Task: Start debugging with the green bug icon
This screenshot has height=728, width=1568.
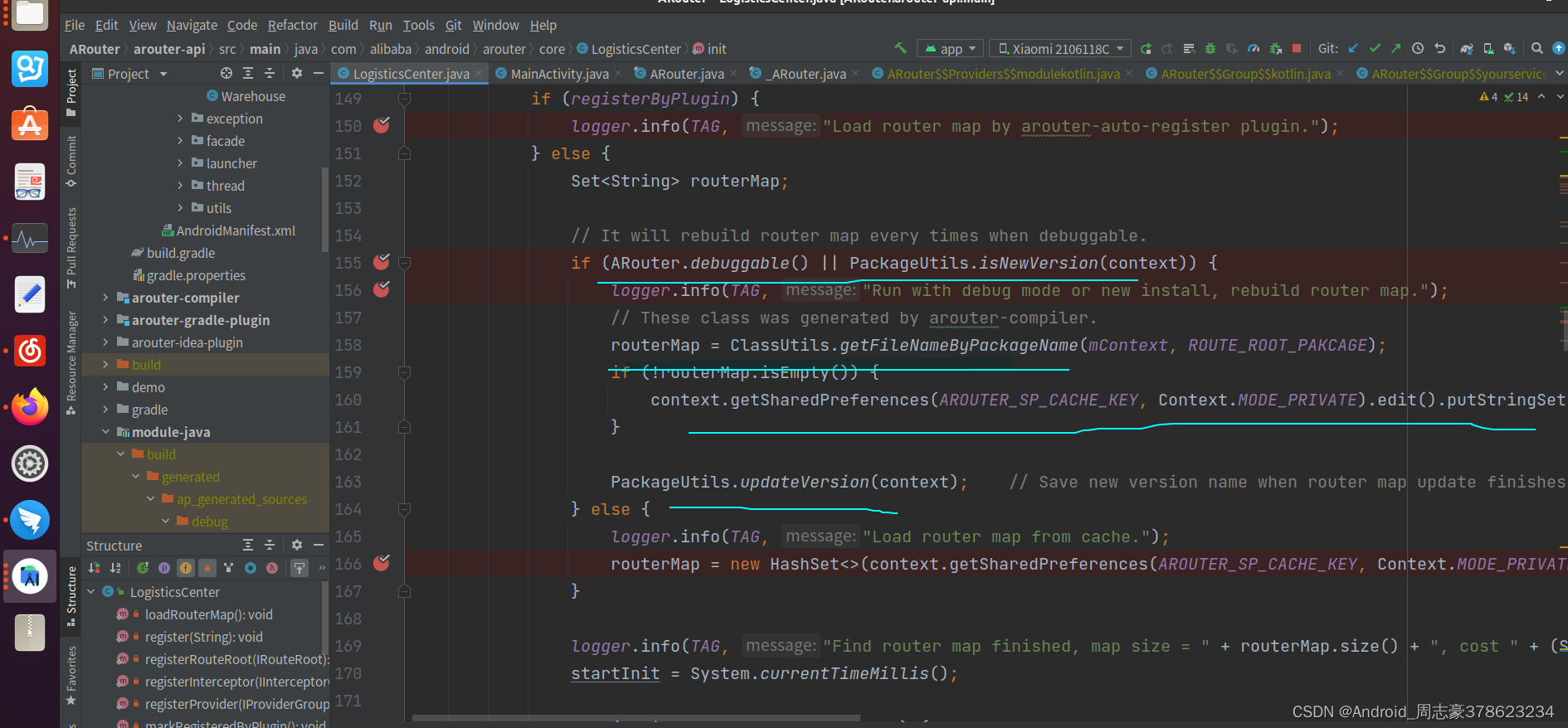Action: (1210, 49)
